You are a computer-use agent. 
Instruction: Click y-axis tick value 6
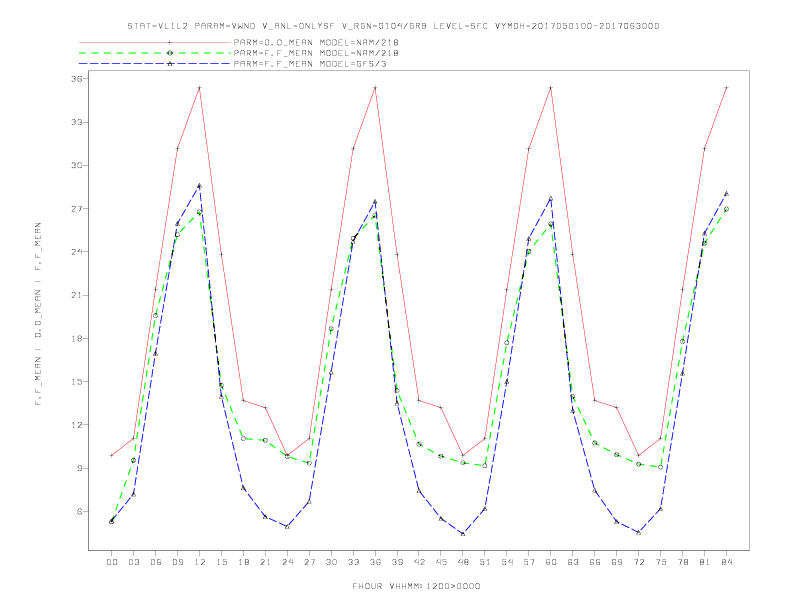point(79,512)
